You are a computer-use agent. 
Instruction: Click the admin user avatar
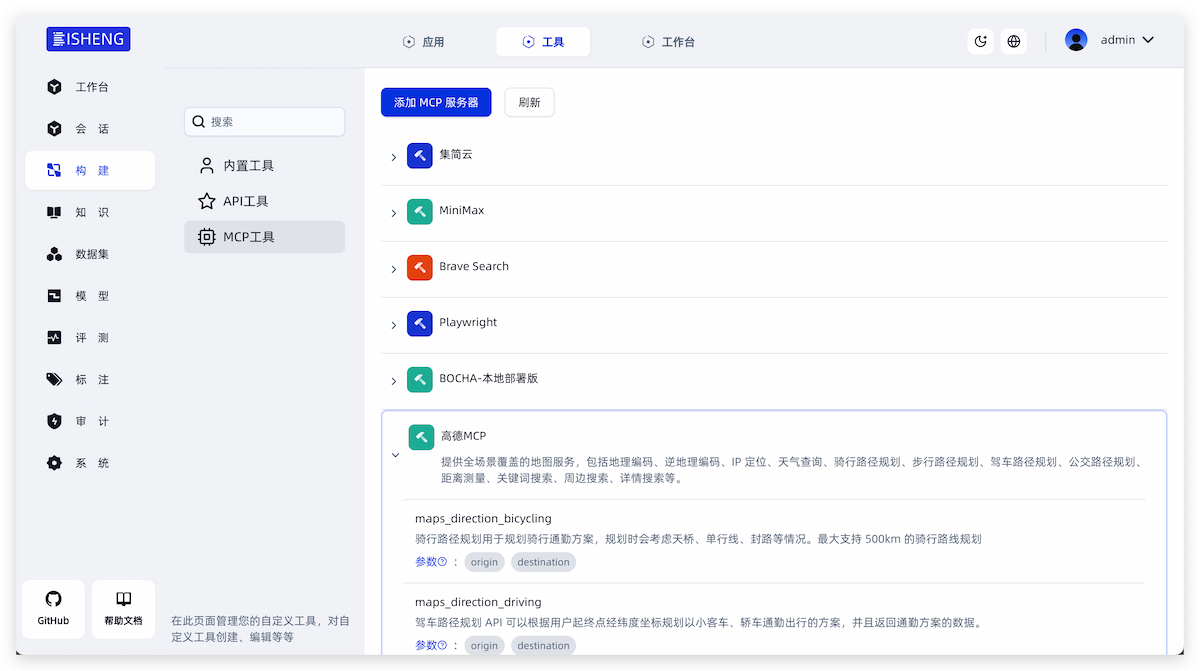click(1076, 40)
